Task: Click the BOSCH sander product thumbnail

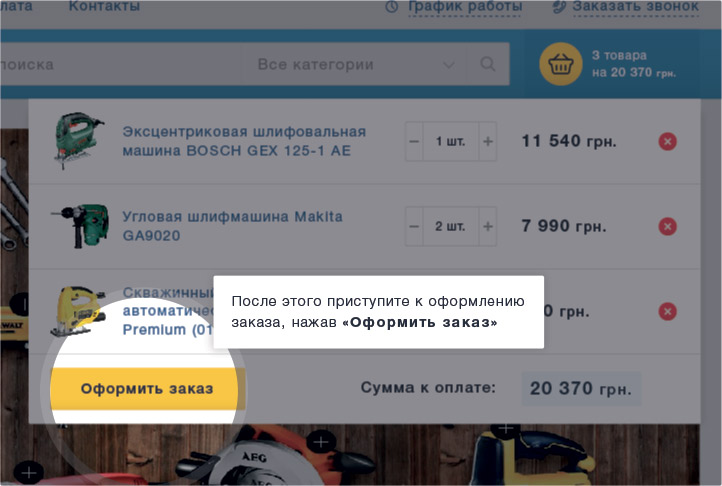Action: pos(79,140)
